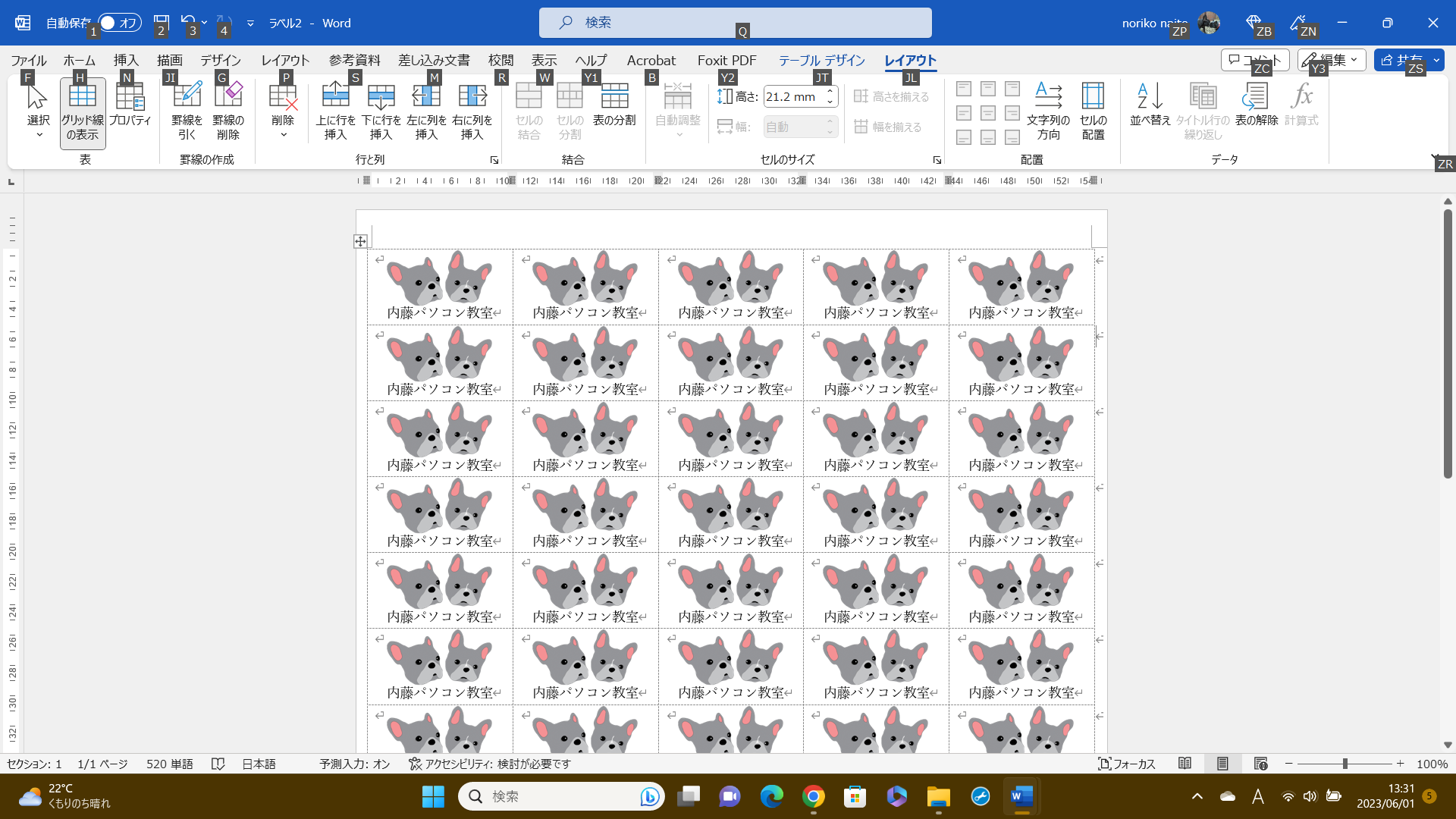Open the Mailings tab (差し込み文書)
Image resolution: width=1456 pixels, height=819 pixels.
[x=434, y=60]
